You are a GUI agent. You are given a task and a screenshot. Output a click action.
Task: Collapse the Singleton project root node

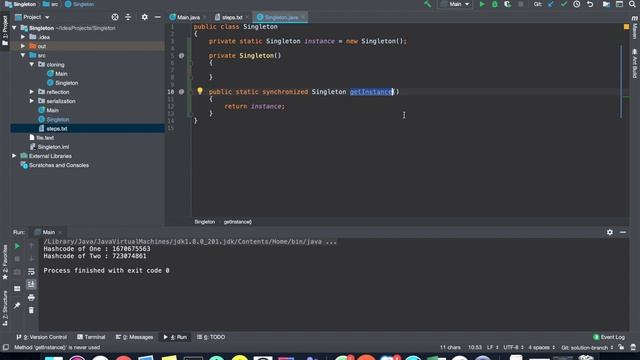coord(15,28)
